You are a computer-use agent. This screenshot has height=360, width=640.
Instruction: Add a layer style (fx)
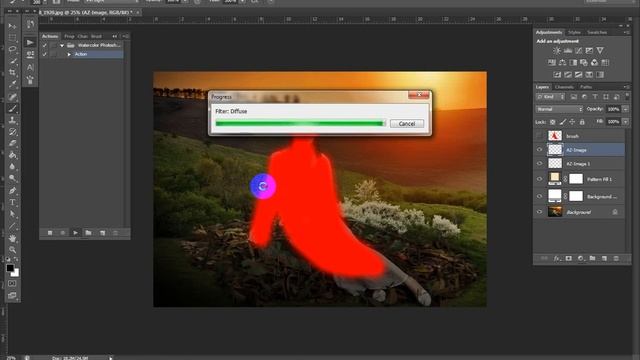557,258
